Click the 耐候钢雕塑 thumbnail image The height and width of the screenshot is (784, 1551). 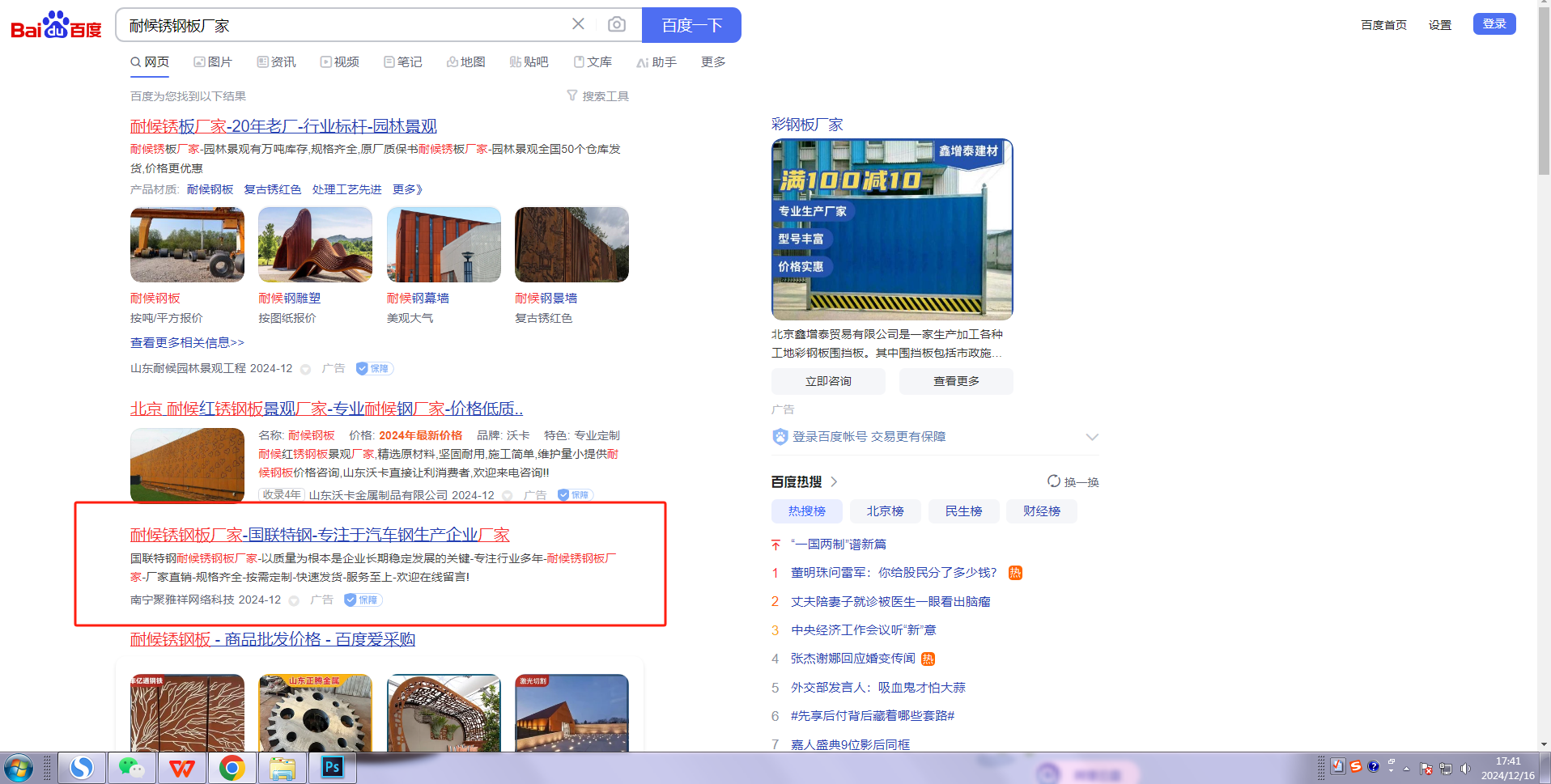click(x=315, y=244)
